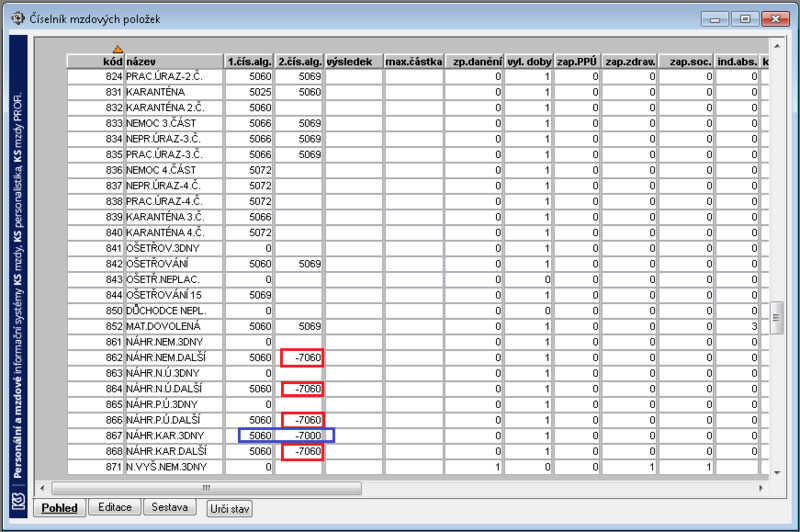Select the KARANTÉNA name in row 831
This screenshot has width=800, height=532.
point(174,92)
